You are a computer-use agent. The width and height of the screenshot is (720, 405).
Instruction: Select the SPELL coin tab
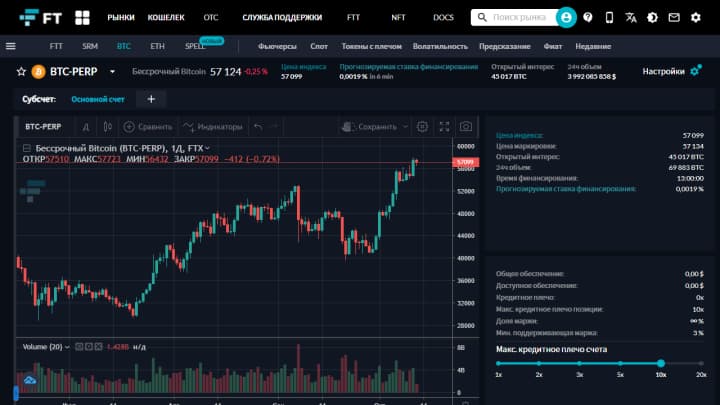(x=195, y=46)
